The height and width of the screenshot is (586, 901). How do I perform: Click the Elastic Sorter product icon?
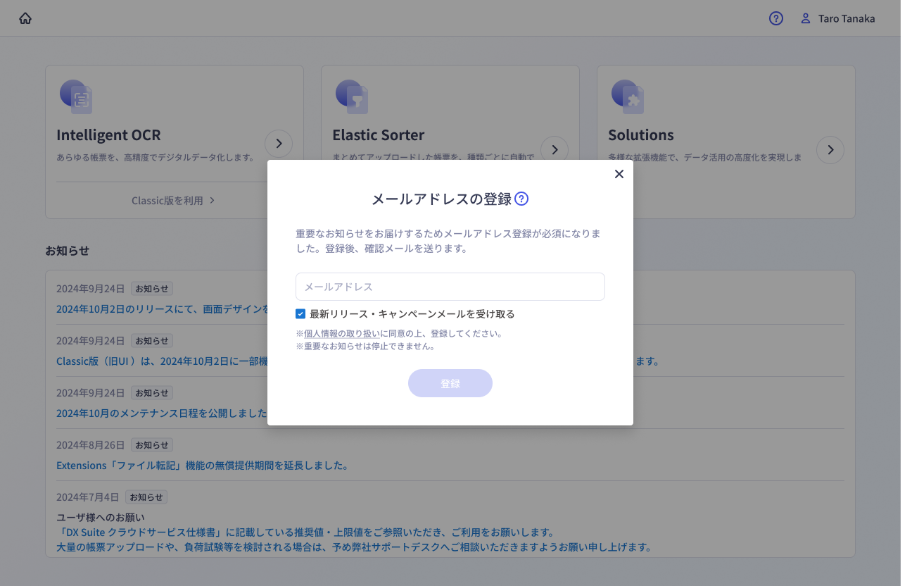coord(351,96)
